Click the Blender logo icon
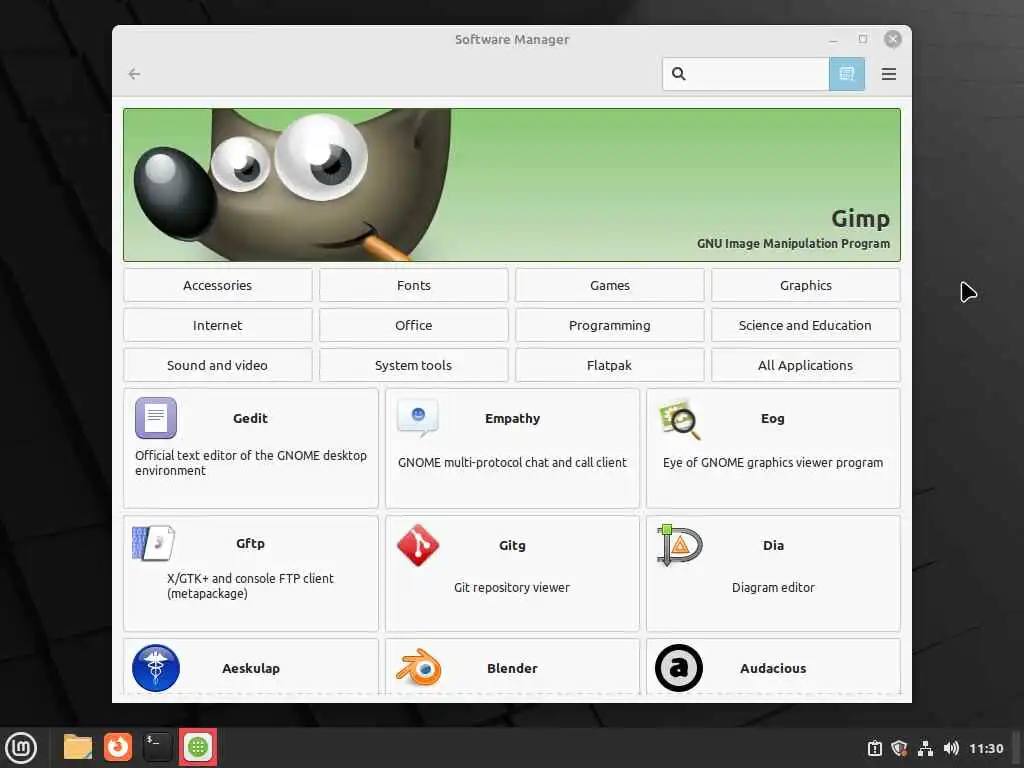The image size is (1024, 768). point(418,667)
